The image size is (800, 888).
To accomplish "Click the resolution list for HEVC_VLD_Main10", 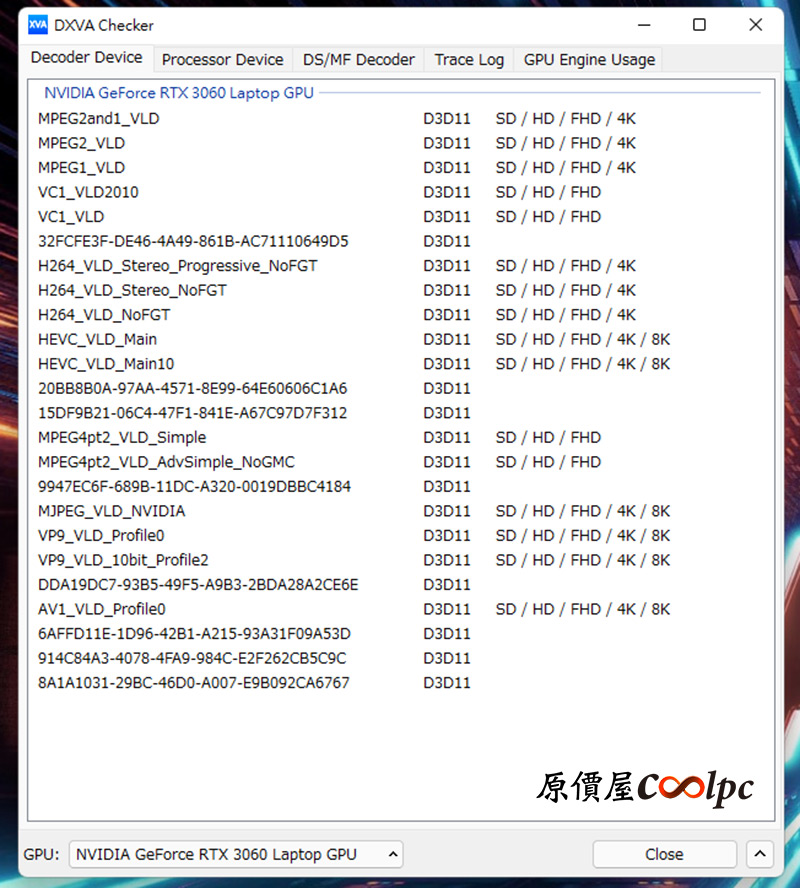I will click(x=583, y=364).
